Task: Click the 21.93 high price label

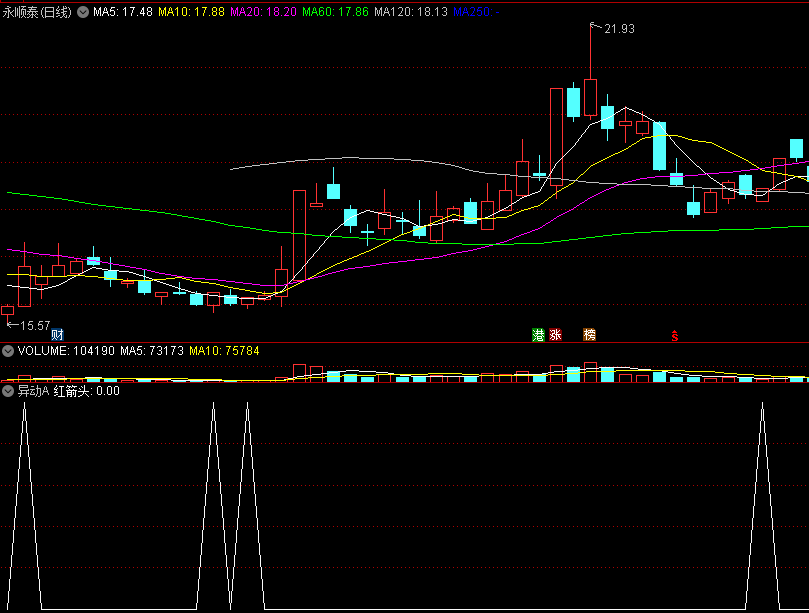Action: [x=619, y=29]
